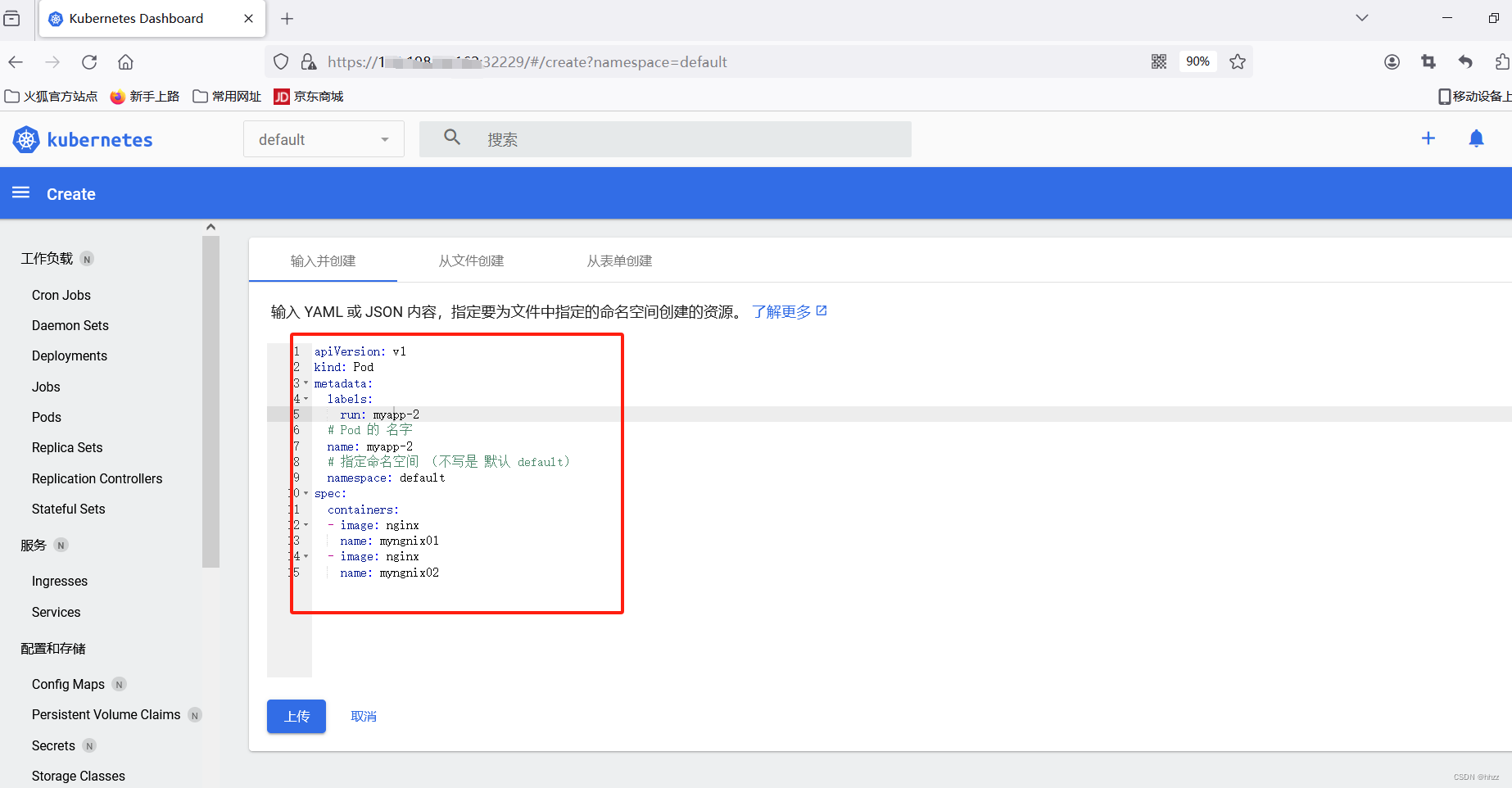Open Deployments in sidebar
The image size is (1512, 788).
[x=70, y=356]
